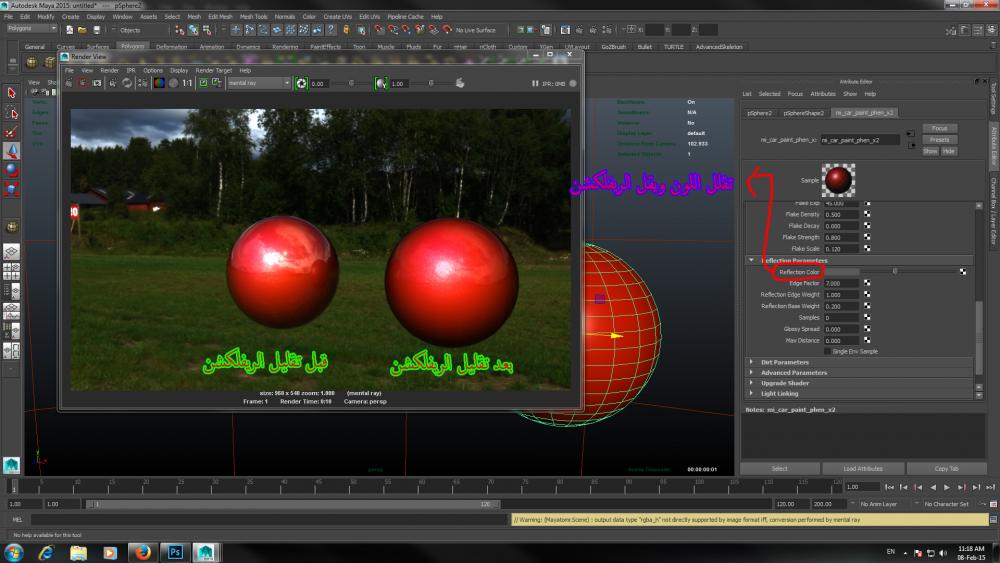The width and height of the screenshot is (1000, 563).
Task: Click the 1:1 real size icon
Action: pos(187,83)
